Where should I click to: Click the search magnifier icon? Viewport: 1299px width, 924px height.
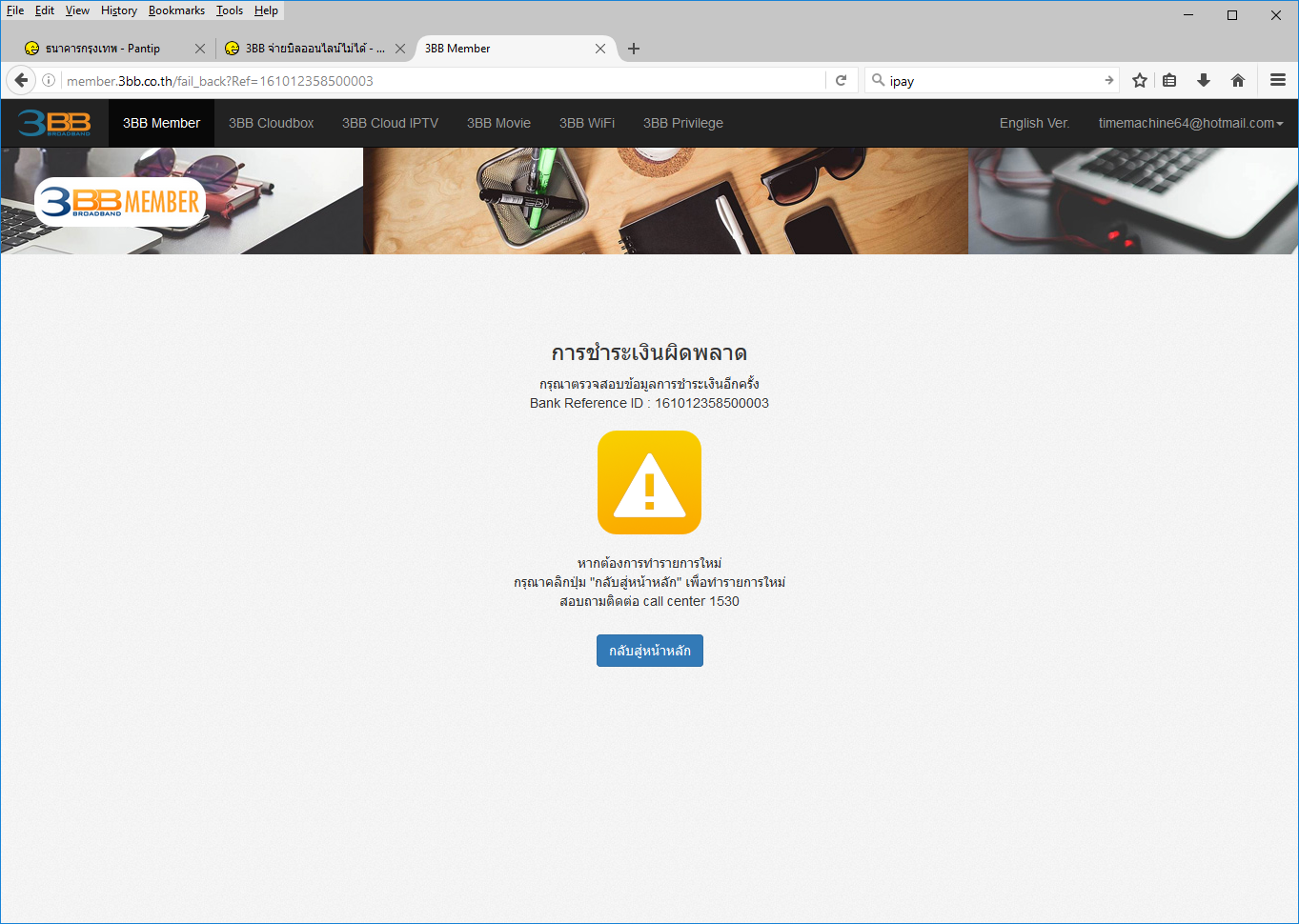pos(878,80)
